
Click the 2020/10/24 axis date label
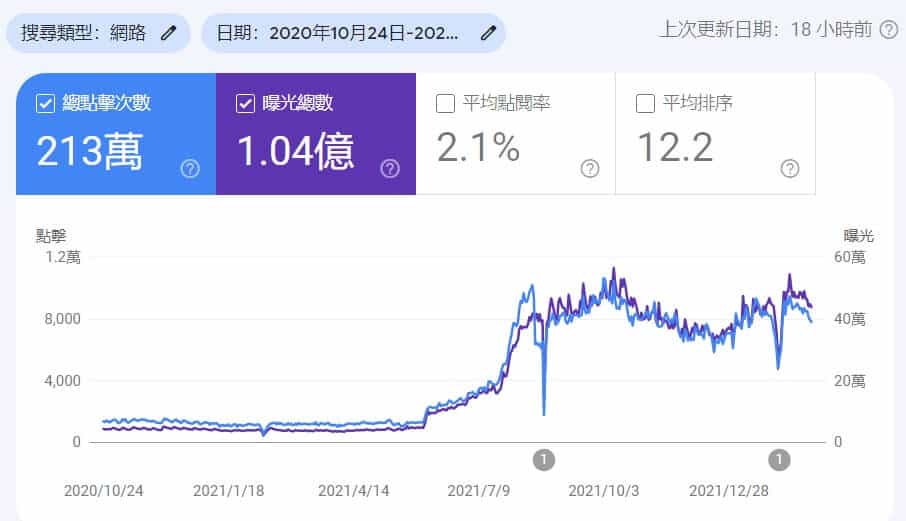[x=103, y=491]
